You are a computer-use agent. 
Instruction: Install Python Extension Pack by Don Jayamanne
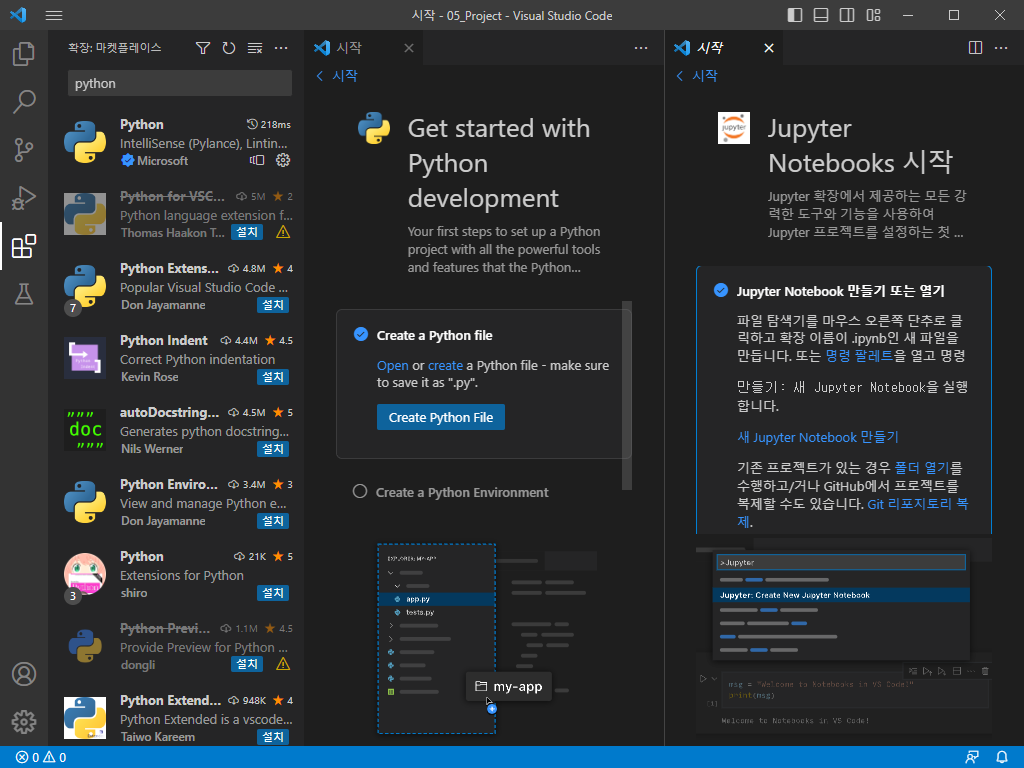coord(273,305)
